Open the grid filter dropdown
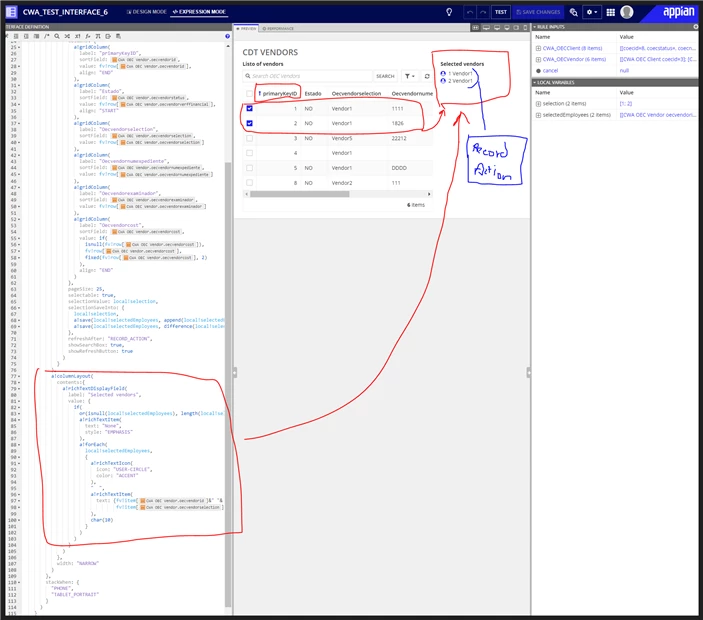This screenshot has height=620, width=703. [x=409, y=76]
